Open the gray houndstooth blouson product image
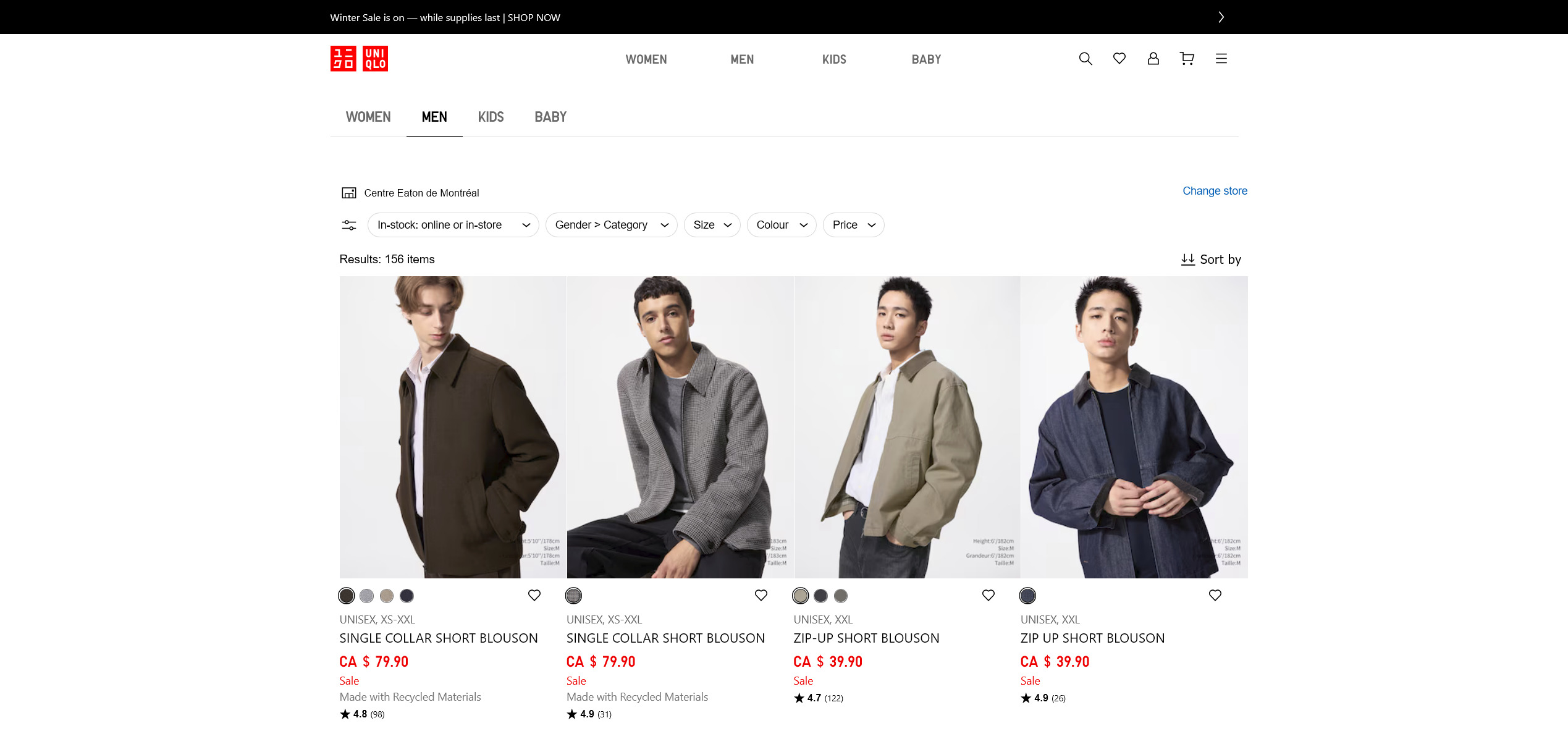 pos(680,427)
